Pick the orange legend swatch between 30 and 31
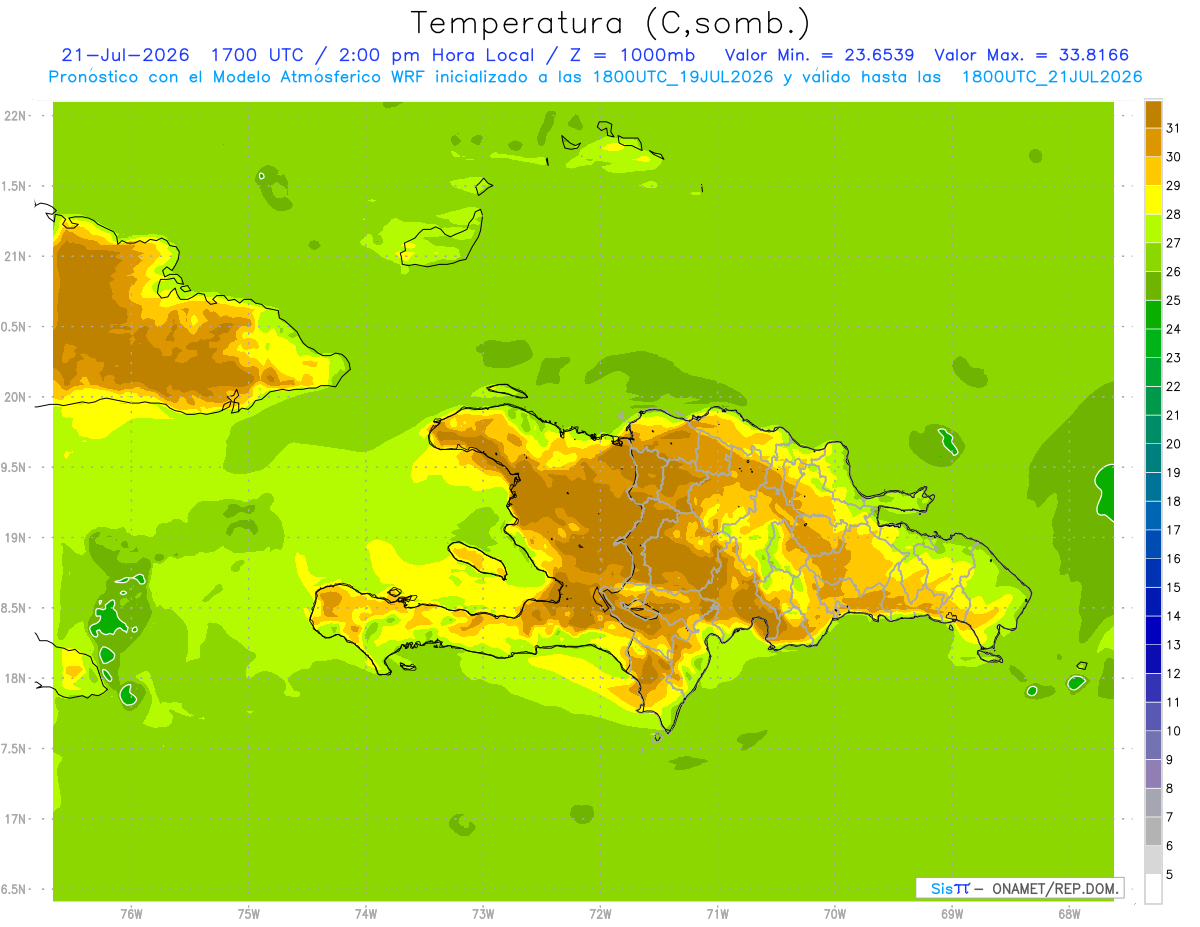The height and width of the screenshot is (927, 1200). (x=1153, y=142)
